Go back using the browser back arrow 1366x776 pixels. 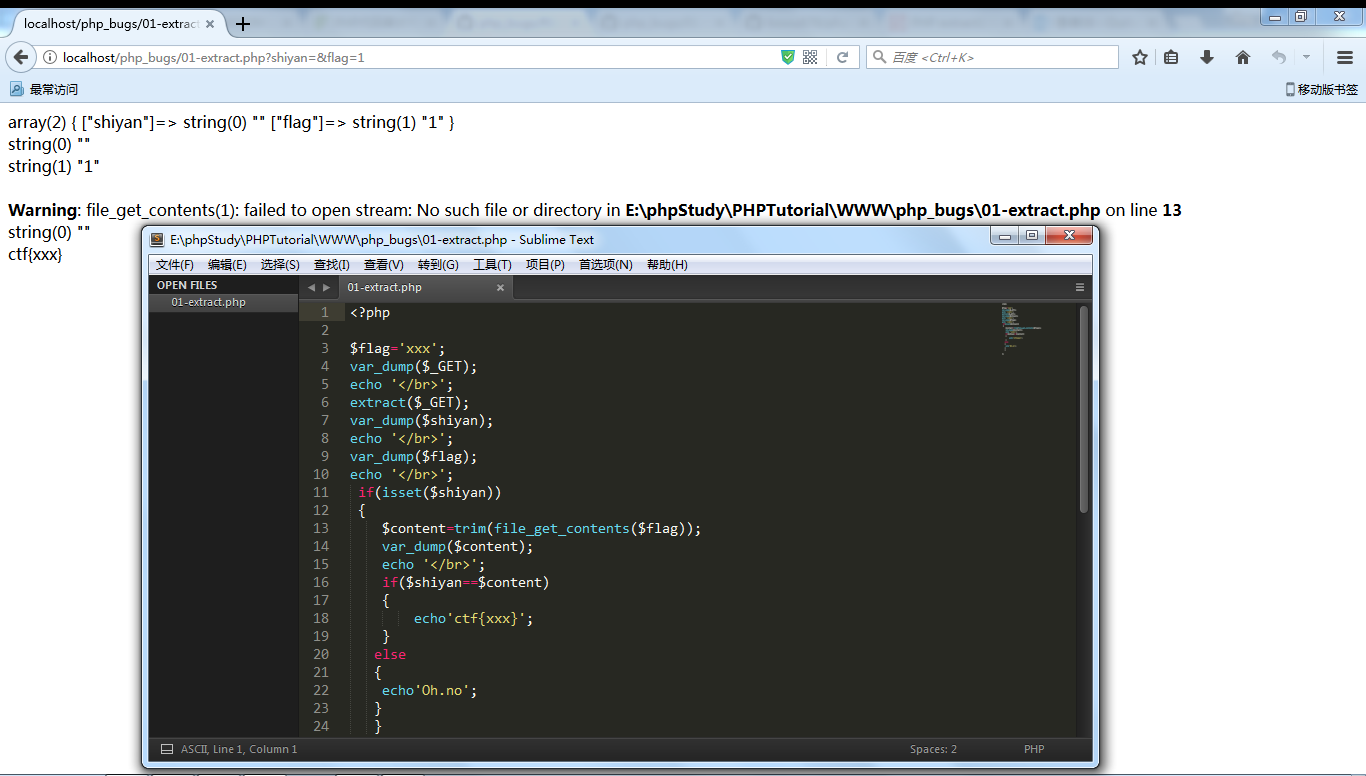point(20,57)
